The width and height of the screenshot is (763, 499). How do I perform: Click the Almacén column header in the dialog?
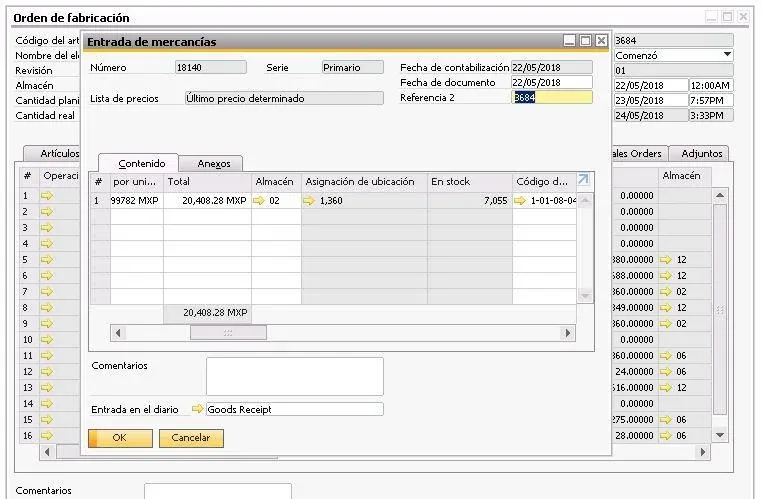pyautogui.click(x=276, y=182)
